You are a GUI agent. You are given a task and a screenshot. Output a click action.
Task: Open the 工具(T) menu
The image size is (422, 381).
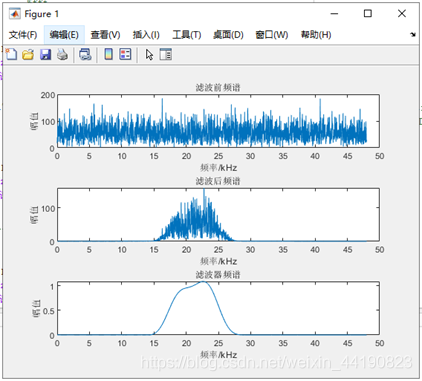point(186,35)
